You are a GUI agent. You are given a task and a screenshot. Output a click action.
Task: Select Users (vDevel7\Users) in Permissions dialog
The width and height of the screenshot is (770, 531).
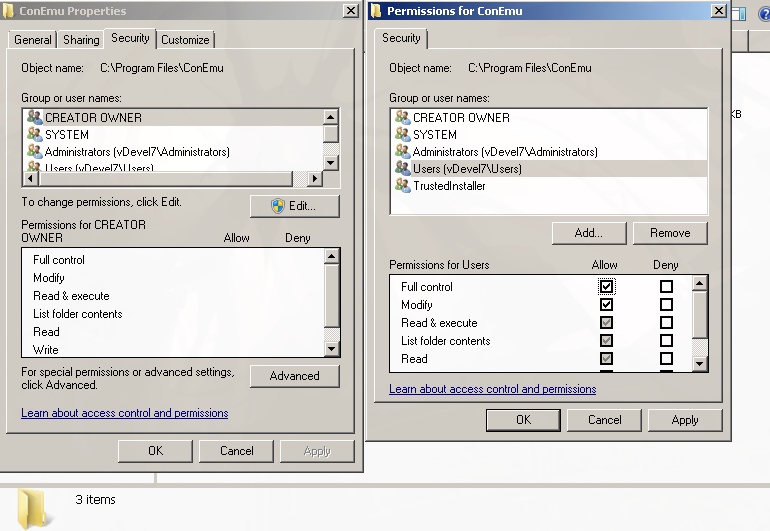549,168
